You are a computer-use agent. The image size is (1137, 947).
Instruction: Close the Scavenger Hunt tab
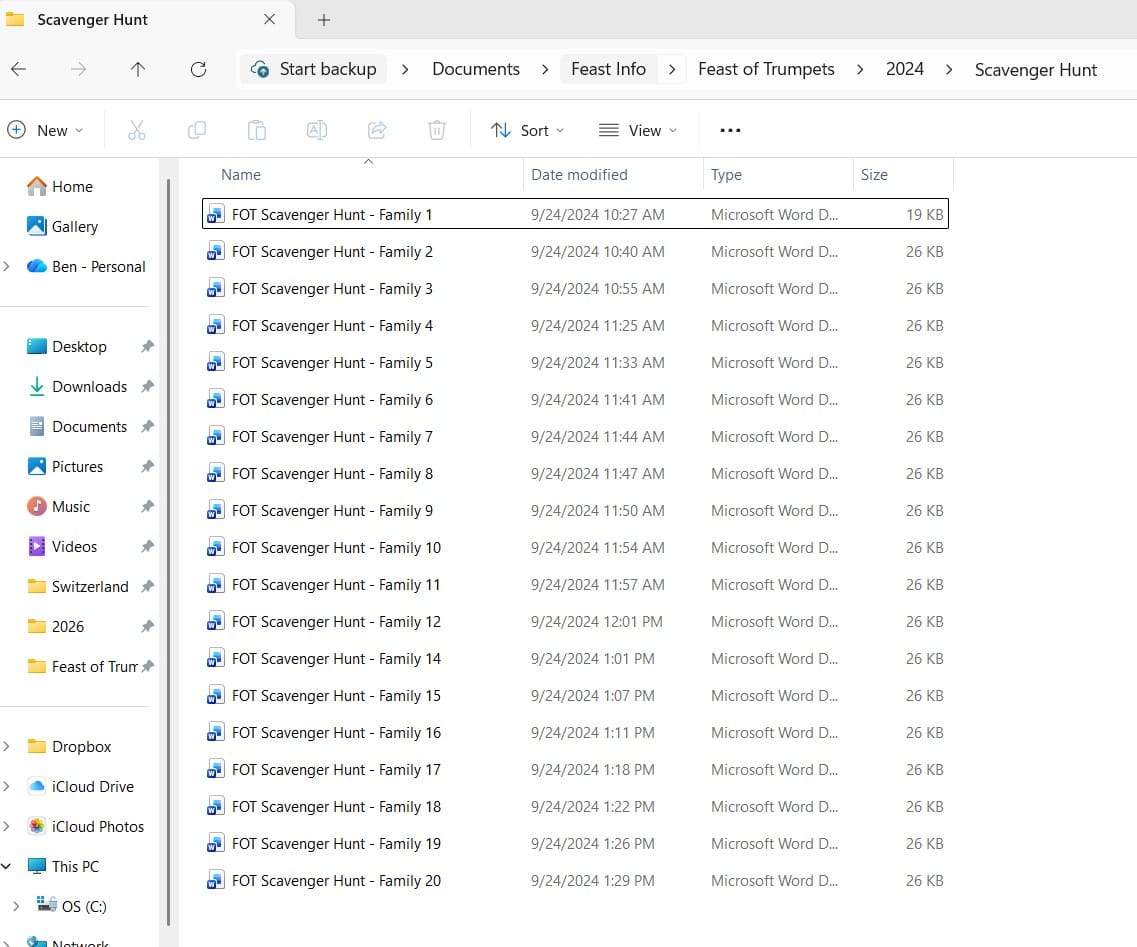click(x=270, y=20)
